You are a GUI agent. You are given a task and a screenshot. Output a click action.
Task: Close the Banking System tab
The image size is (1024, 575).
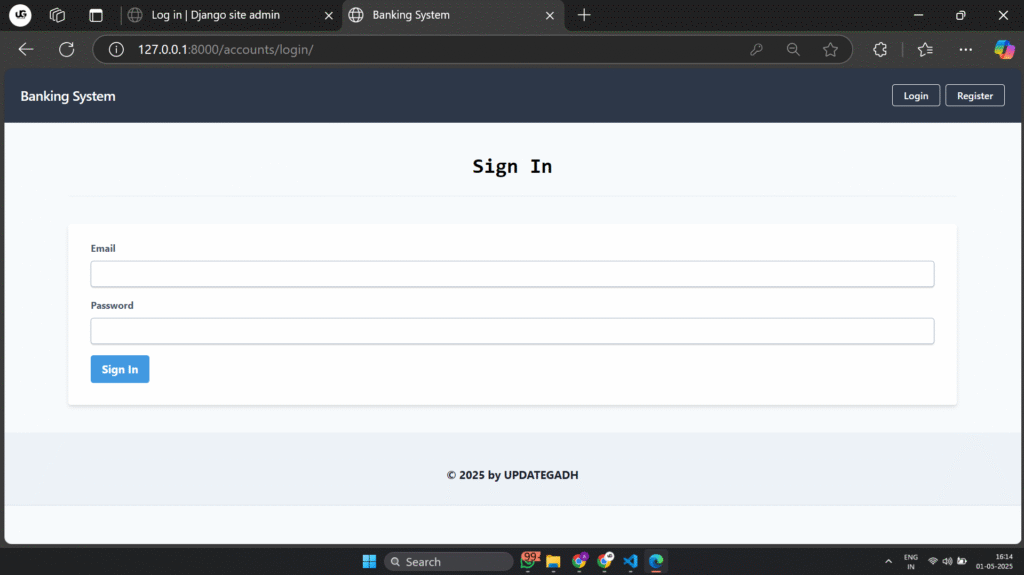(x=550, y=15)
